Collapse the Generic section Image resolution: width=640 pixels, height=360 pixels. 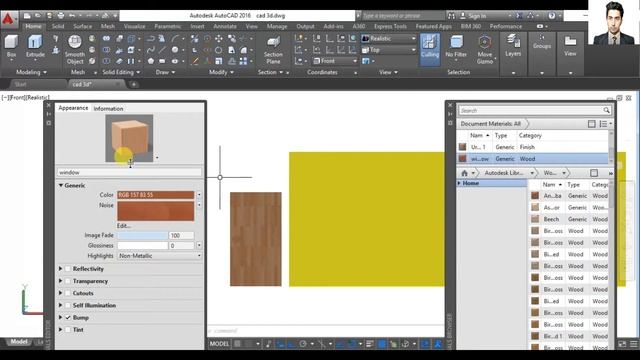coord(60,185)
